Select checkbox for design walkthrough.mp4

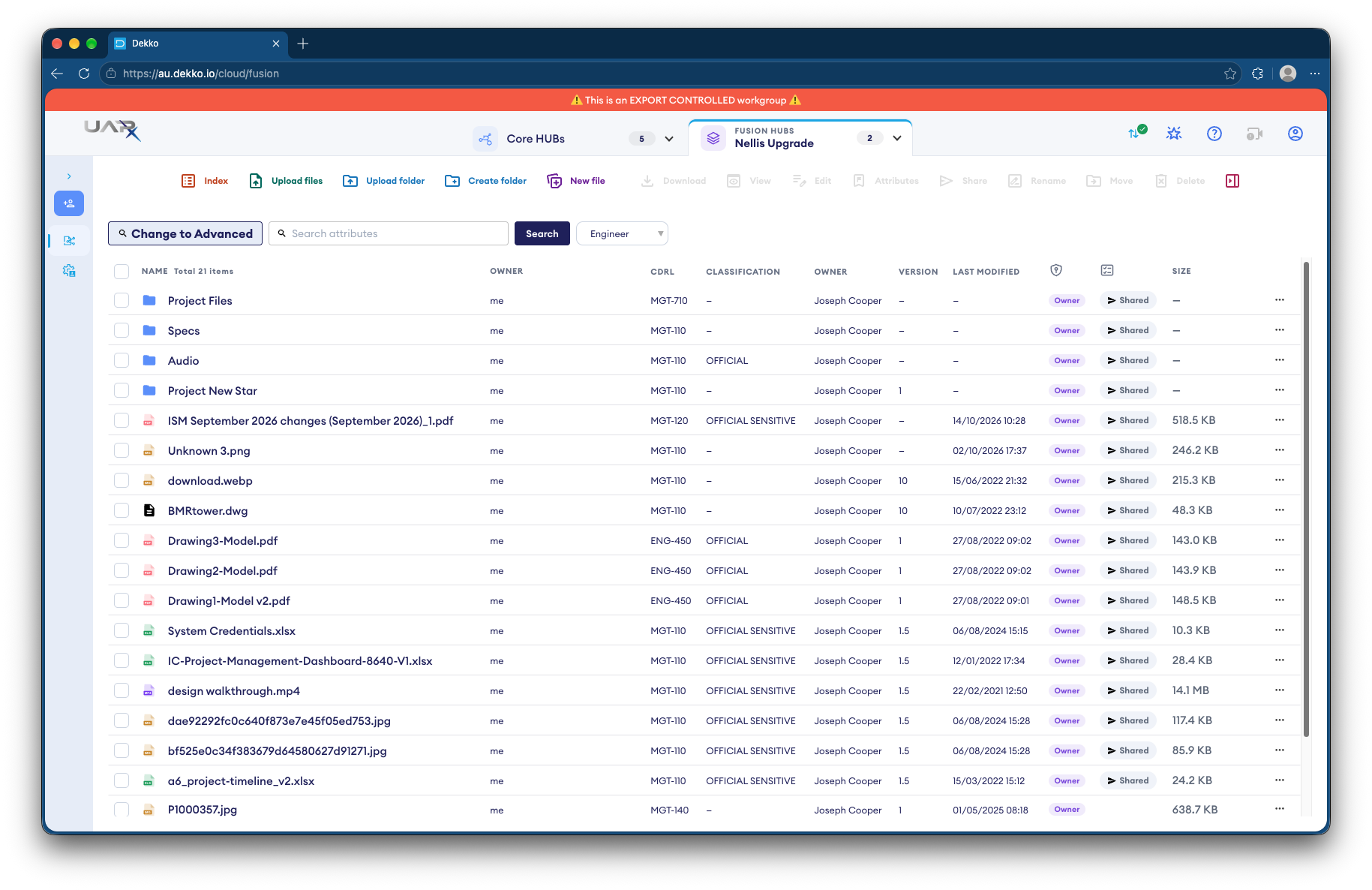[122, 690]
